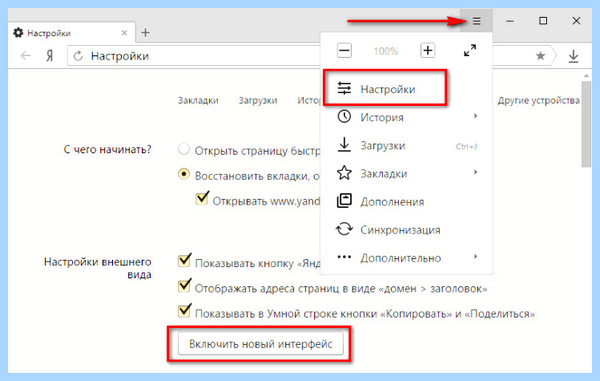The image size is (600, 381).
Task: Click the Синхронизация sync arrows icon
Action: point(344,229)
